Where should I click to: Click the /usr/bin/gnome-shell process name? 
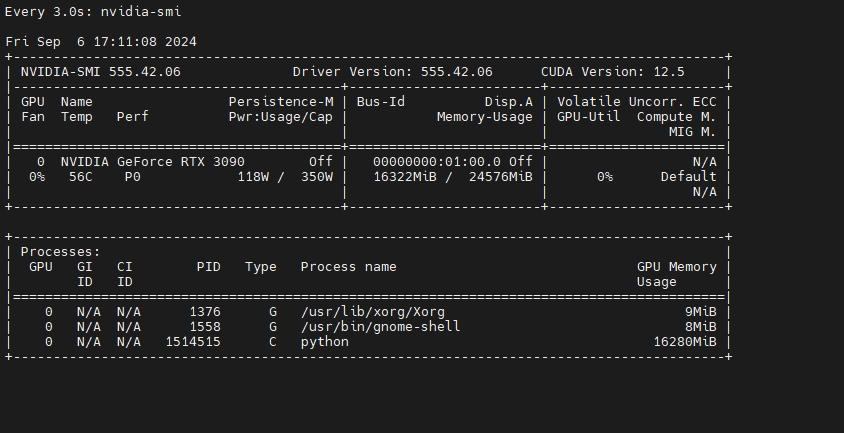point(380,327)
